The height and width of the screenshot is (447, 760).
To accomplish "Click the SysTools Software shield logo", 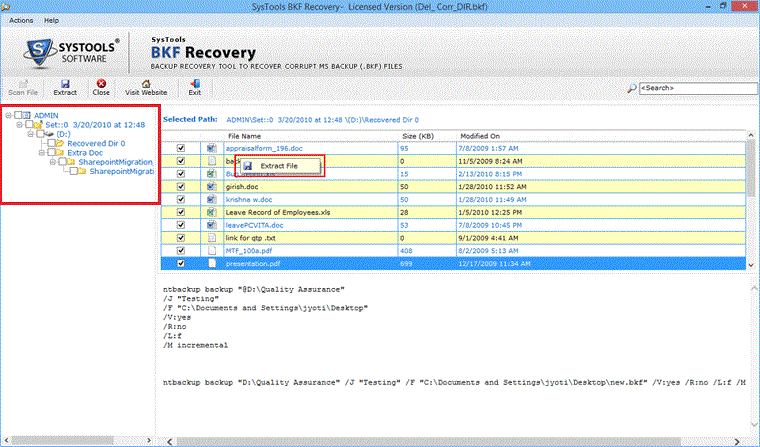I will (41, 52).
